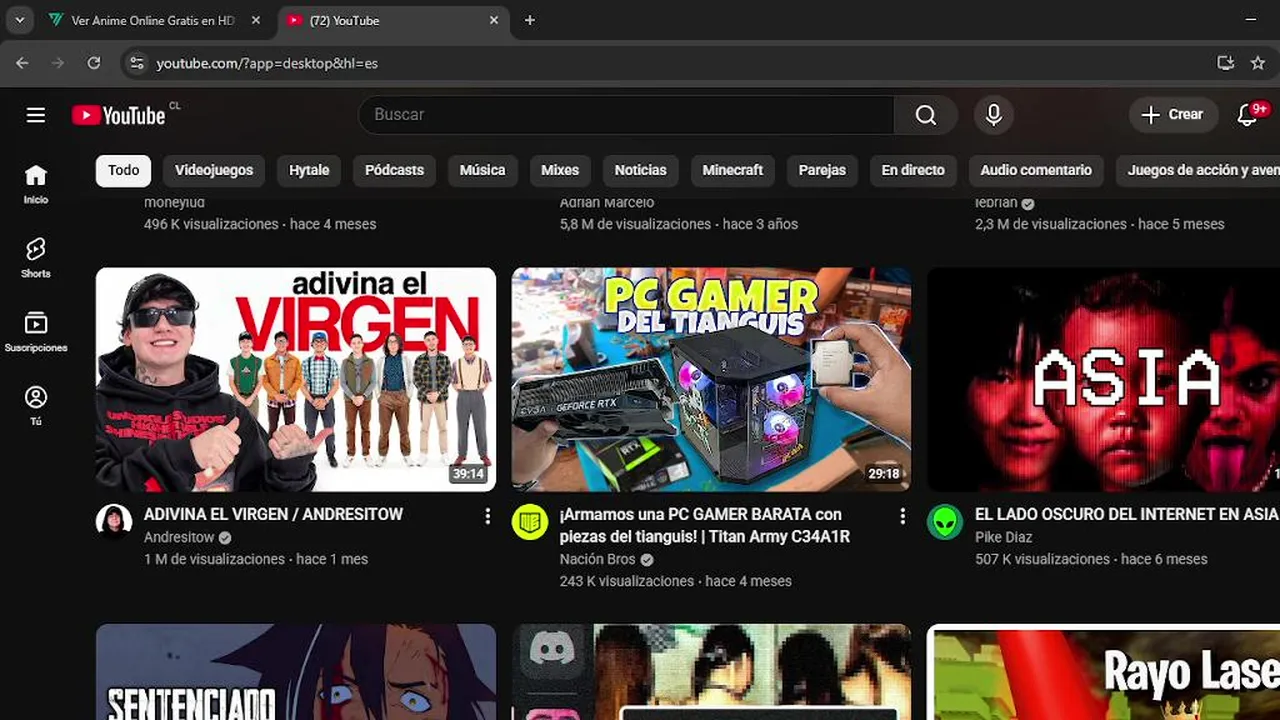
Task: Open a new browser tab
Action: [530, 20]
